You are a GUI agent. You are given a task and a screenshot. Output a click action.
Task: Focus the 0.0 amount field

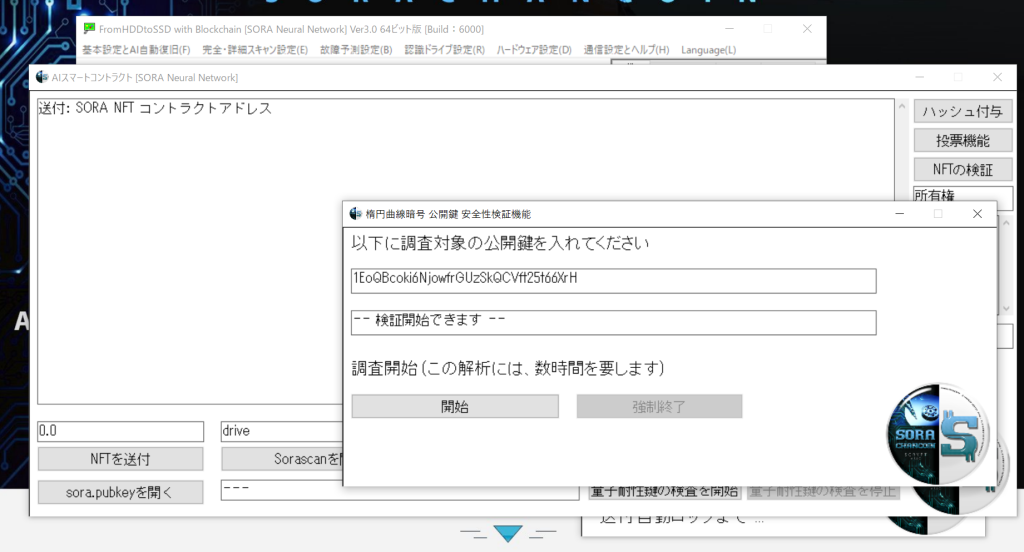tap(120, 431)
